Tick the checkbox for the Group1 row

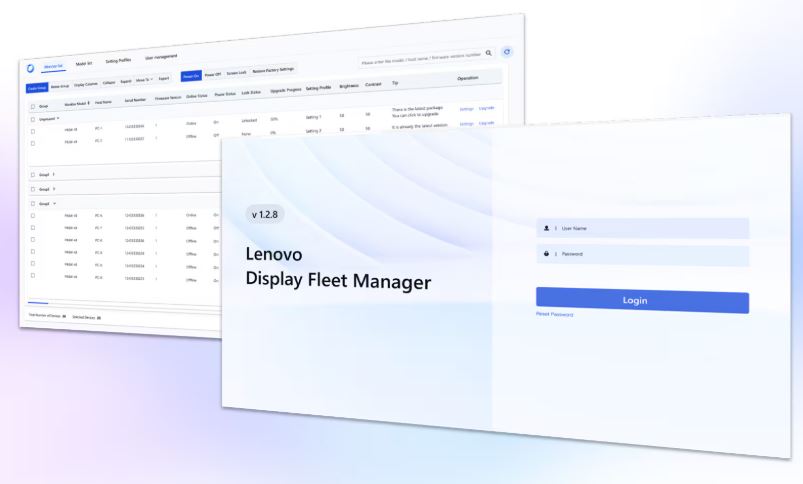(x=32, y=174)
